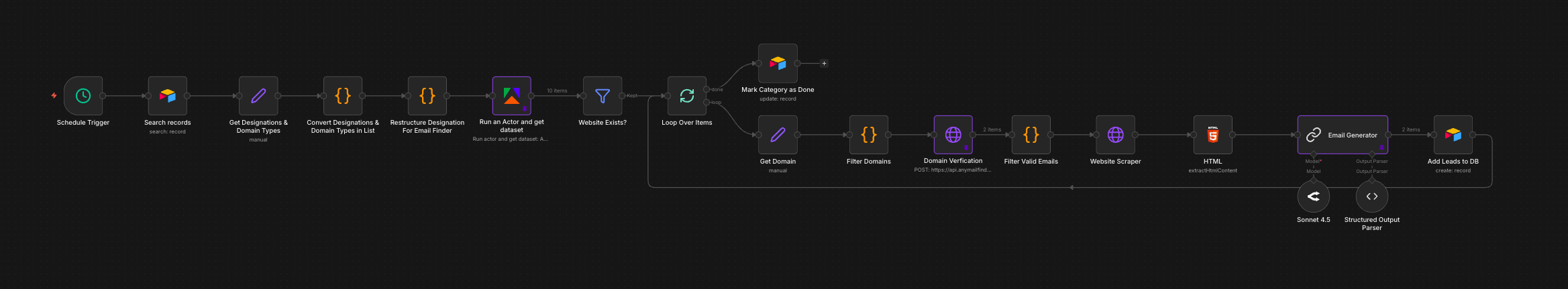This screenshot has height=289, width=1568.
Task: Click the HTML extract content node
Action: 1213,135
